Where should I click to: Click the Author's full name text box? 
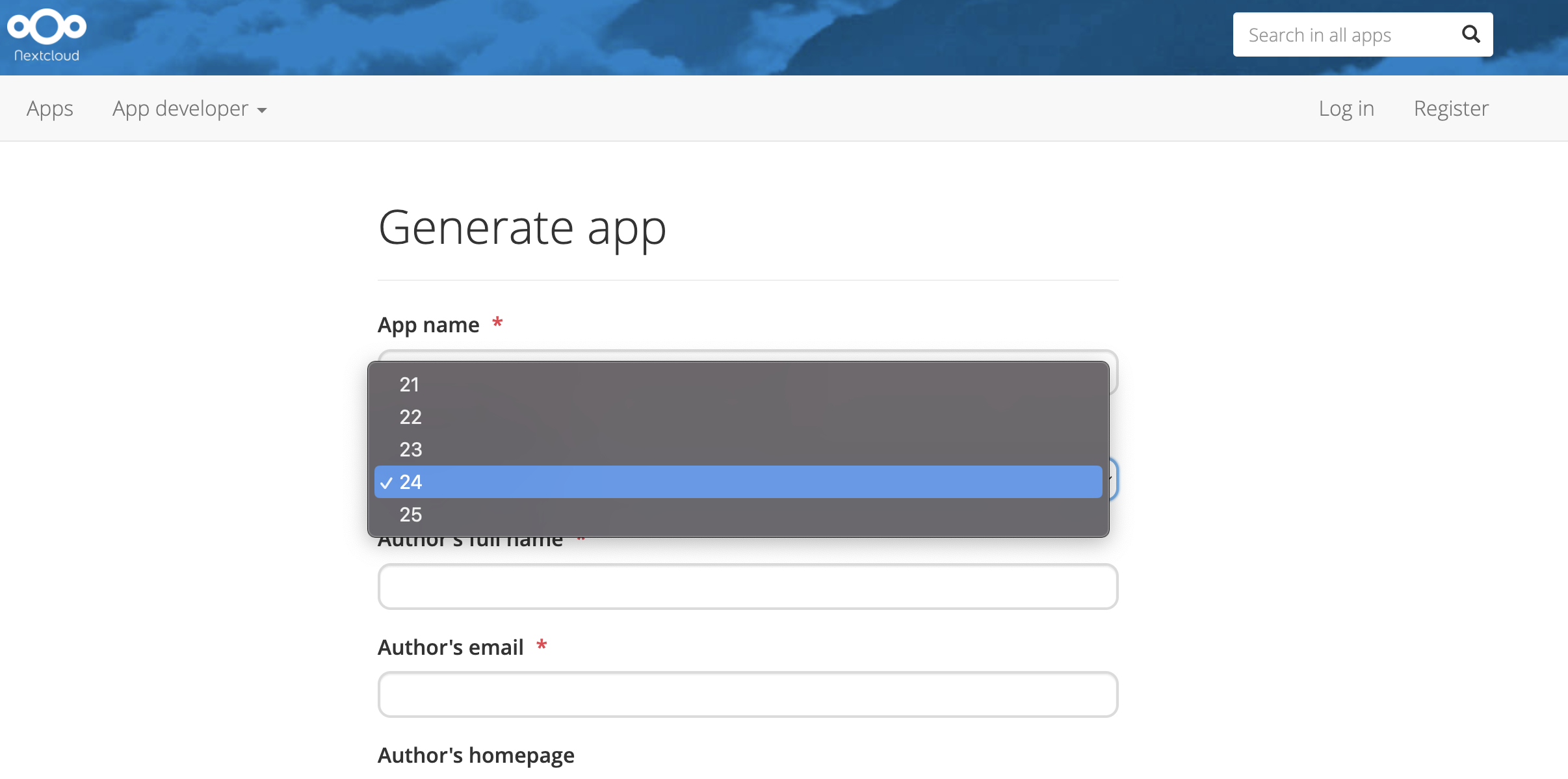(x=746, y=586)
